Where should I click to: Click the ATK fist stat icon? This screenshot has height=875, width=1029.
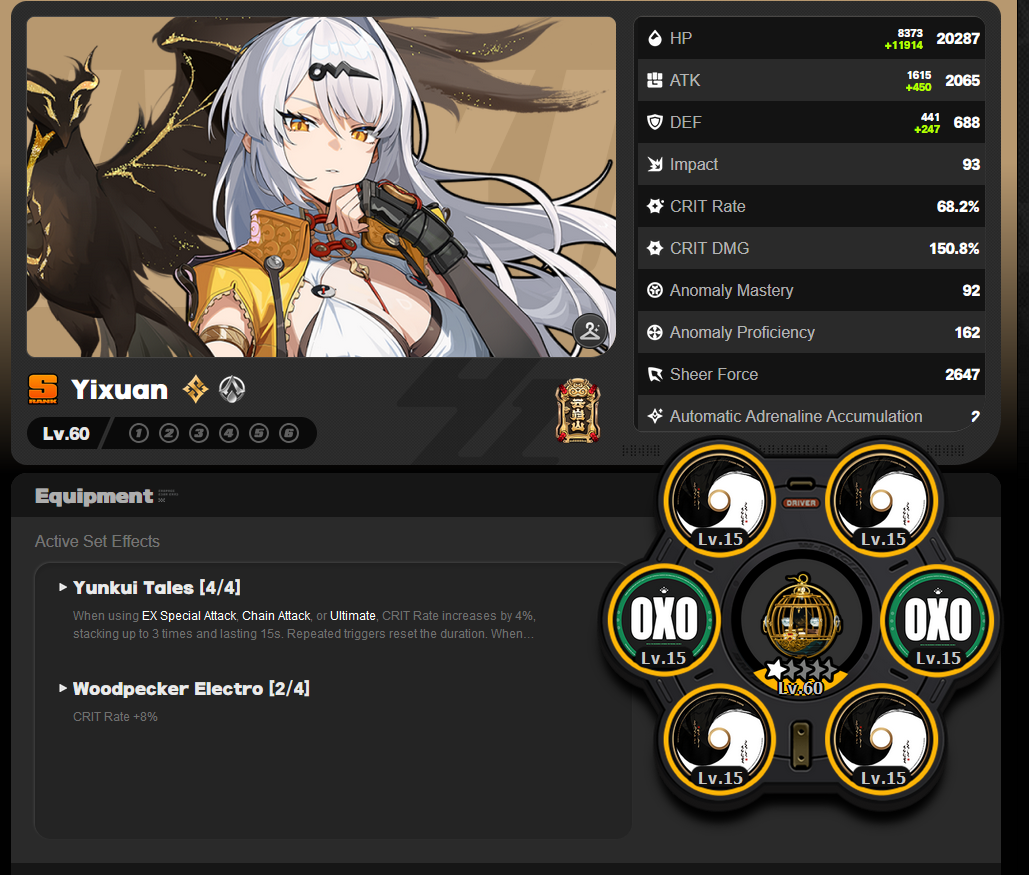pyautogui.click(x=654, y=80)
